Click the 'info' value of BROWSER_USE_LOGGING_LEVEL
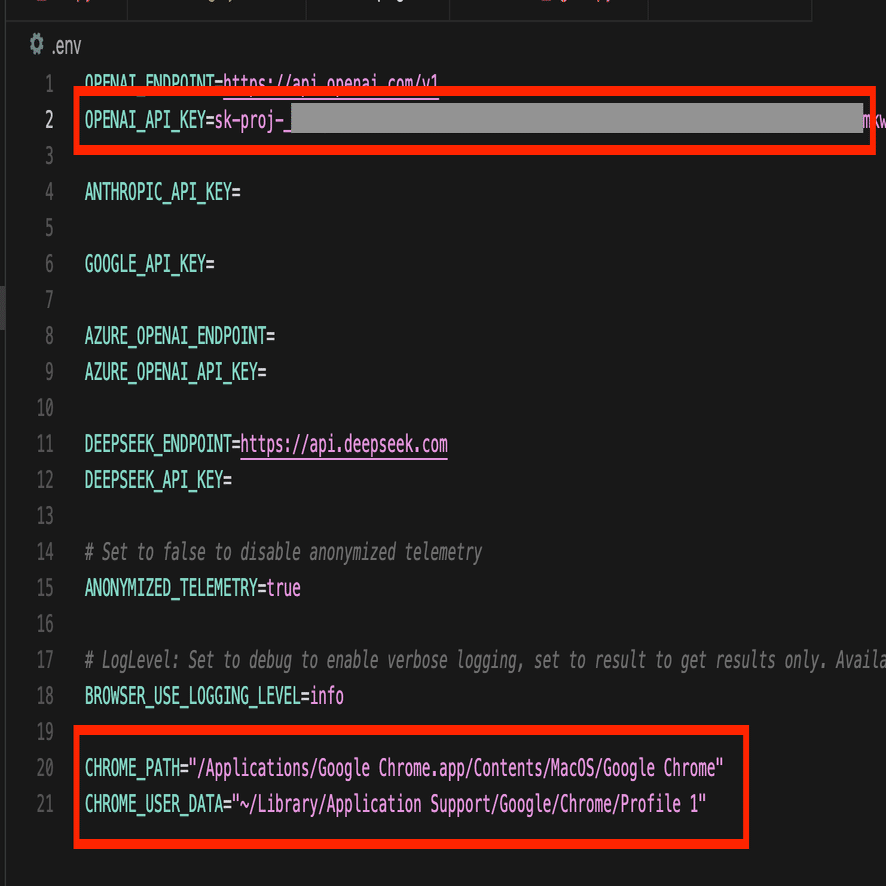Screen dimensions: 886x886 327,696
